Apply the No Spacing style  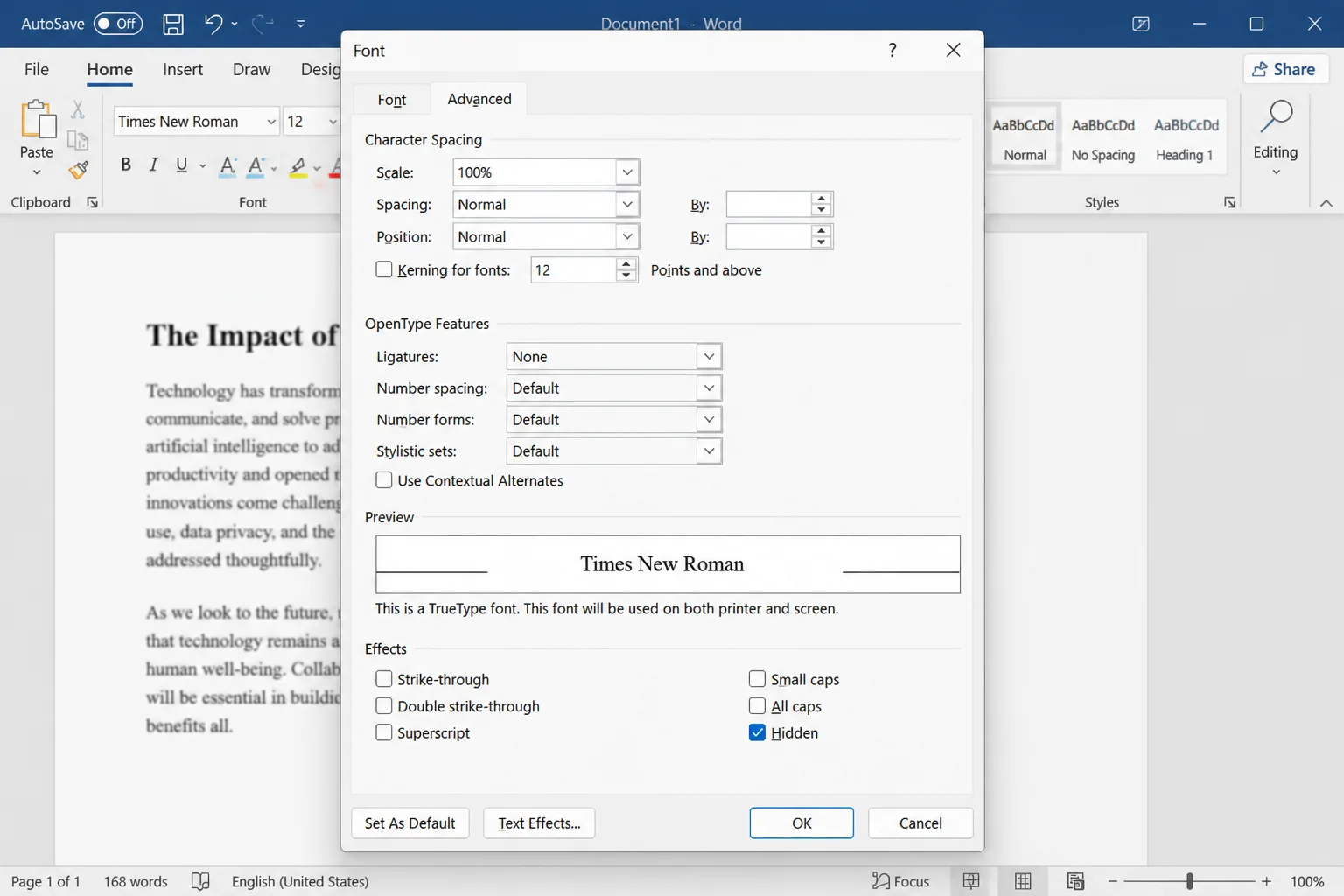[1102, 138]
